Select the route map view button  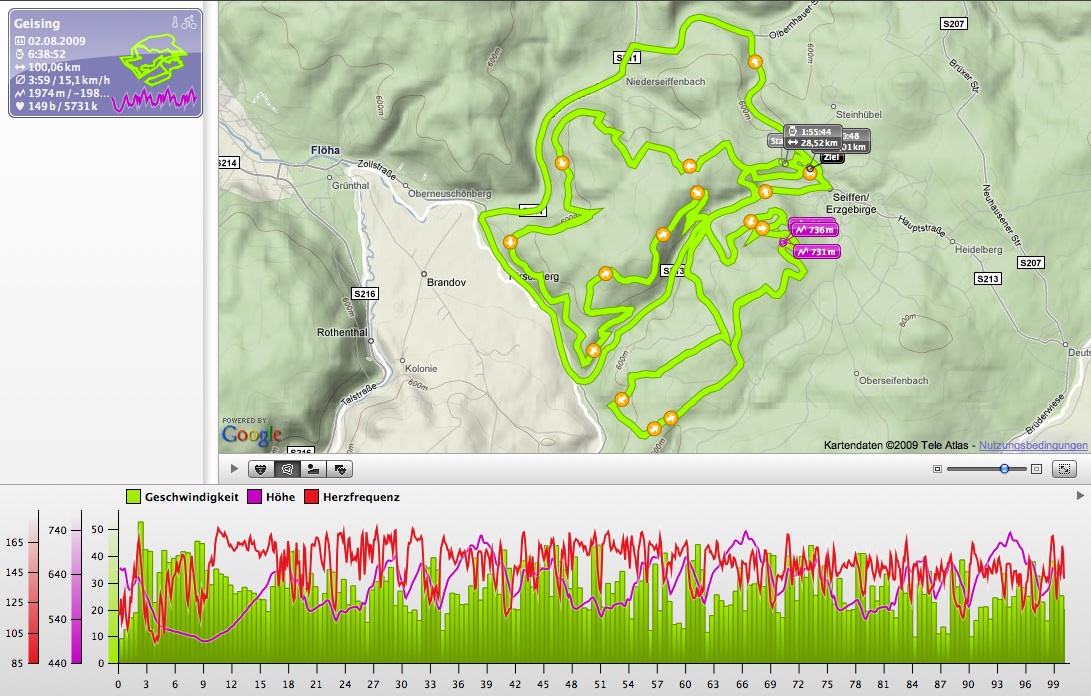pos(287,469)
